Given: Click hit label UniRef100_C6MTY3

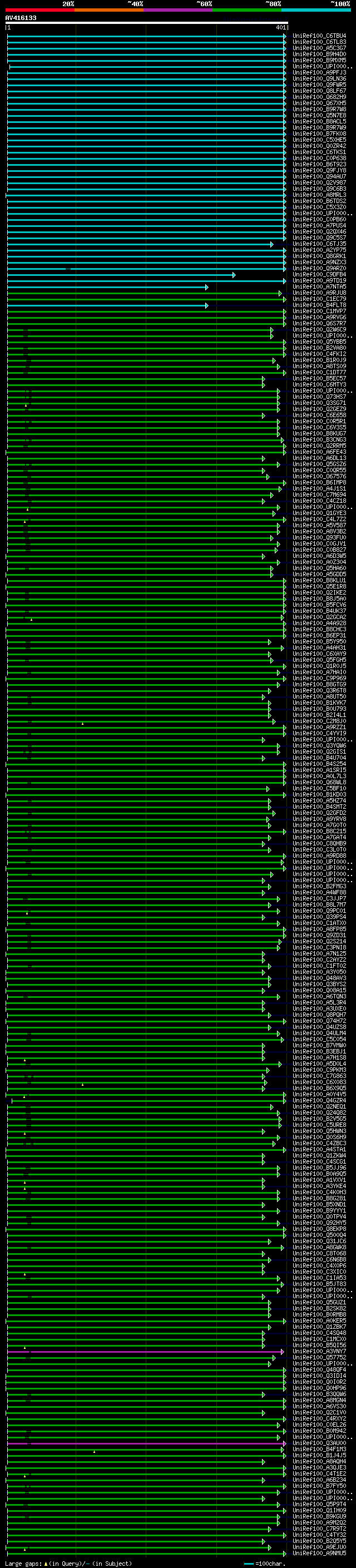Looking at the screenshot, I should click(x=319, y=385).
